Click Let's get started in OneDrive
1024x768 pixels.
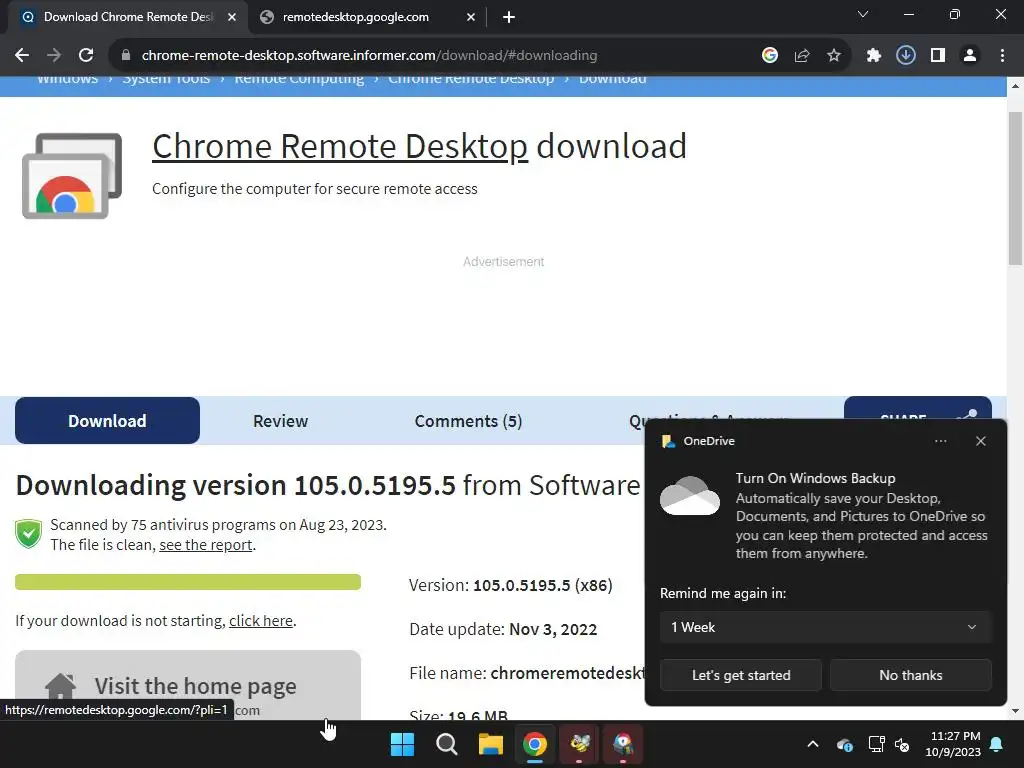coord(741,675)
